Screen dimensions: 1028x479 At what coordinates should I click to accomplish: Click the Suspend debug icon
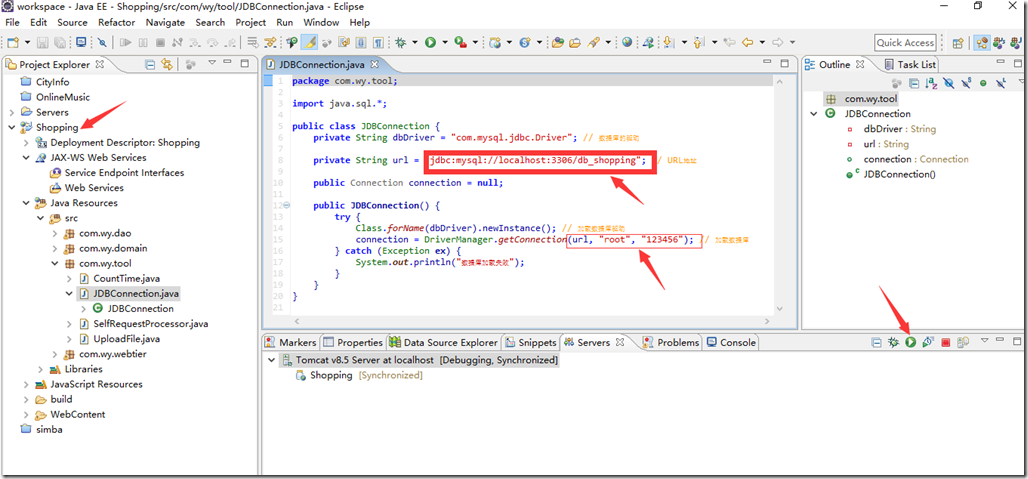pyautogui.click(x=143, y=43)
